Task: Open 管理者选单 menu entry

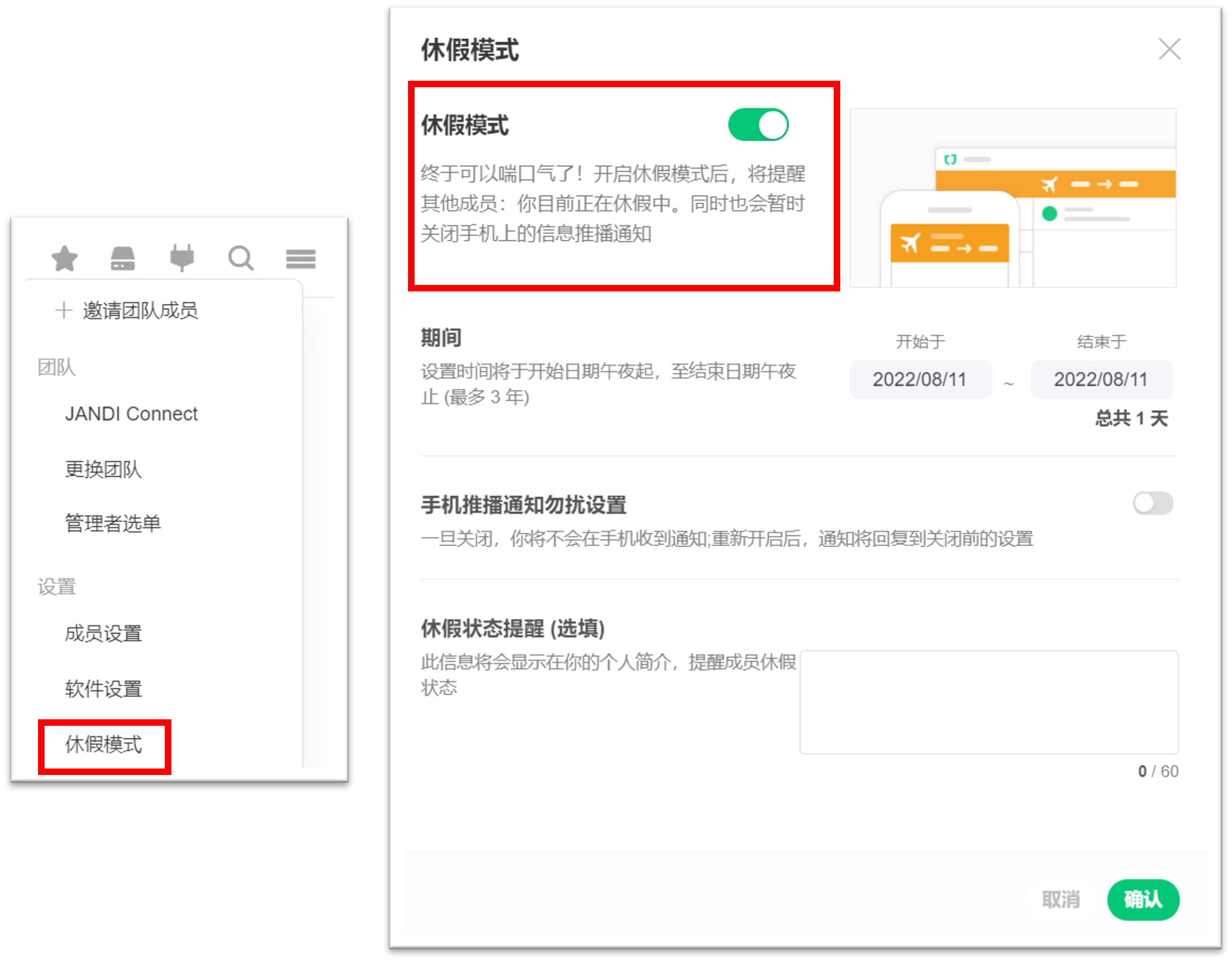Action: (x=113, y=523)
